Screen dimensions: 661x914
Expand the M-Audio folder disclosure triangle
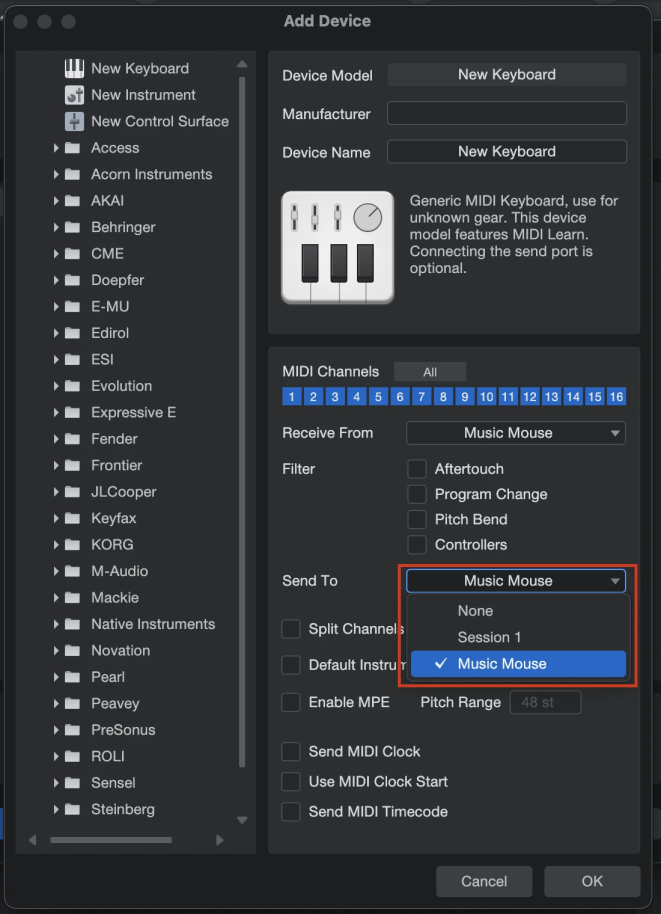57,572
